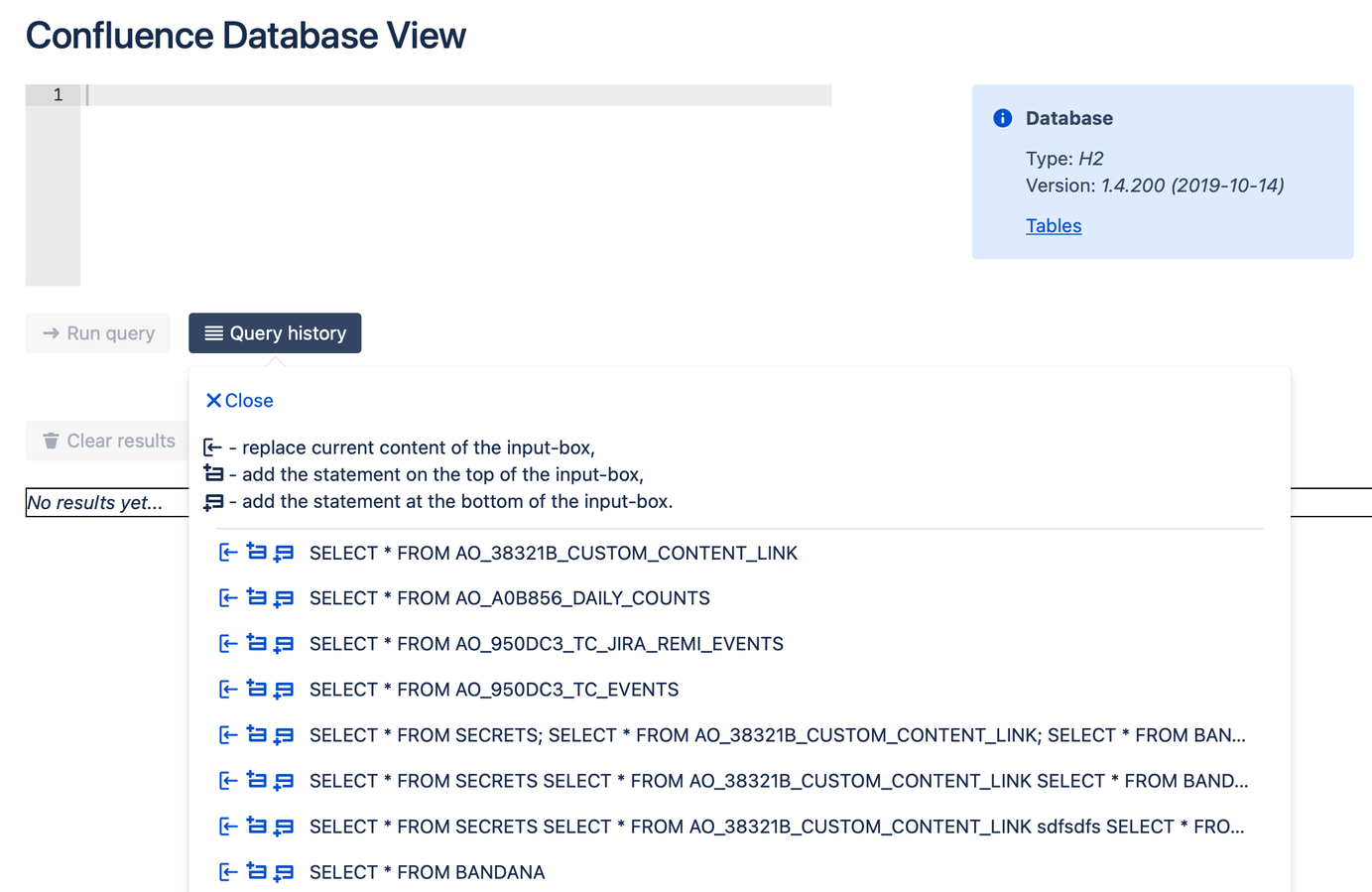Add CUSTOM_CONTENT_LINK query on top of input-box
The image size is (1372, 892).
click(x=256, y=552)
